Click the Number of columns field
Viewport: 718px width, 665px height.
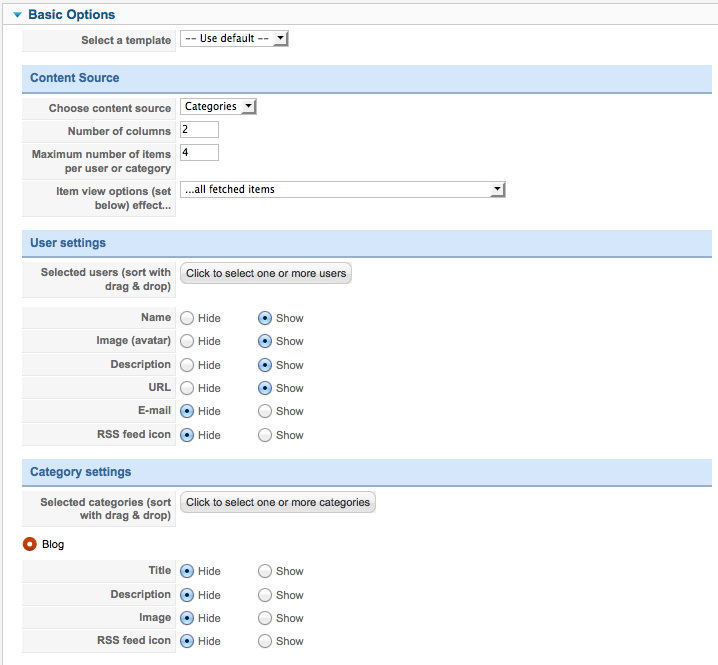click(199, 129)
